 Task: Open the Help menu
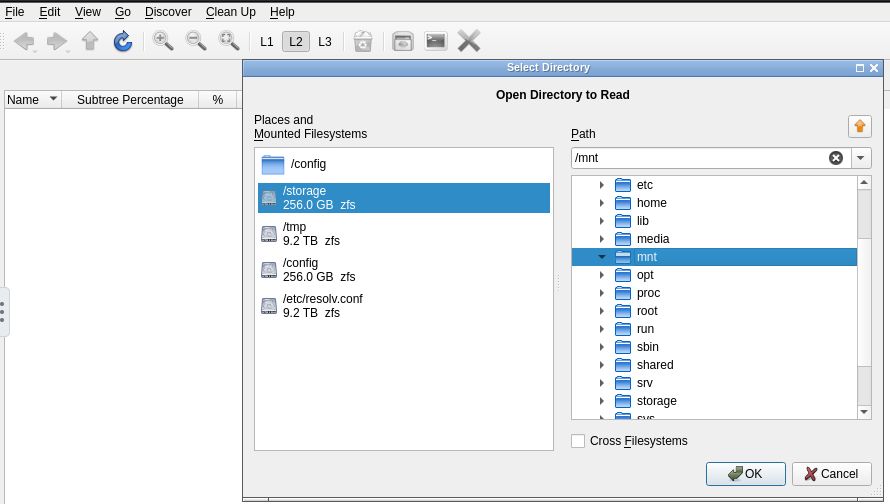pos(282,12)
